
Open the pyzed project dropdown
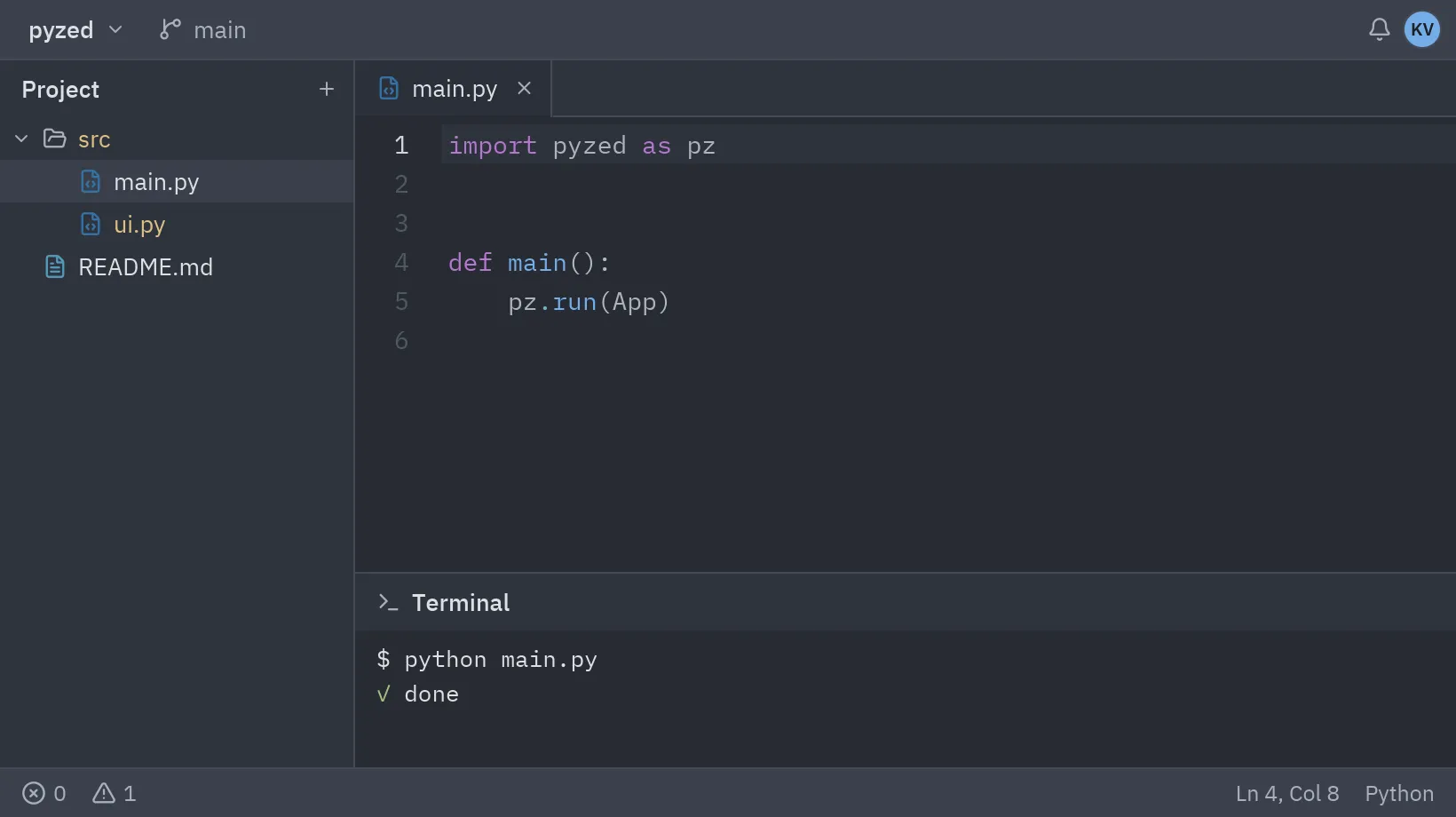pyautogui.click(x=75, y=29)
